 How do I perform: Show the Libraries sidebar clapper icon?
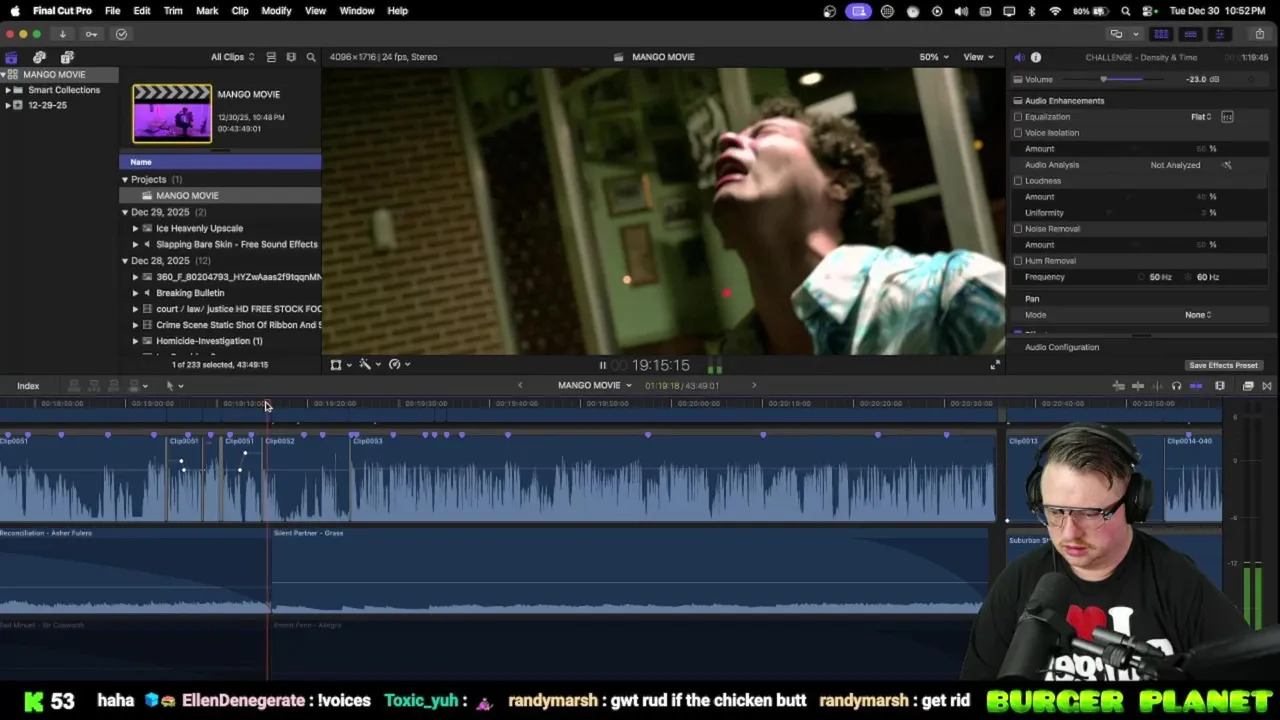11,57
